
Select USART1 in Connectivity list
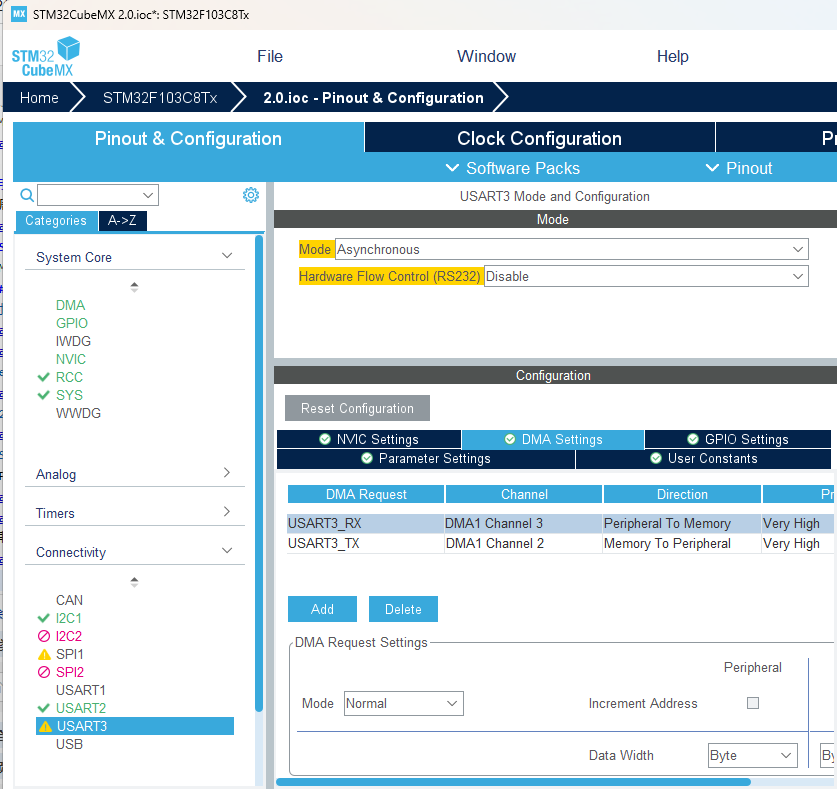[81, 690]
